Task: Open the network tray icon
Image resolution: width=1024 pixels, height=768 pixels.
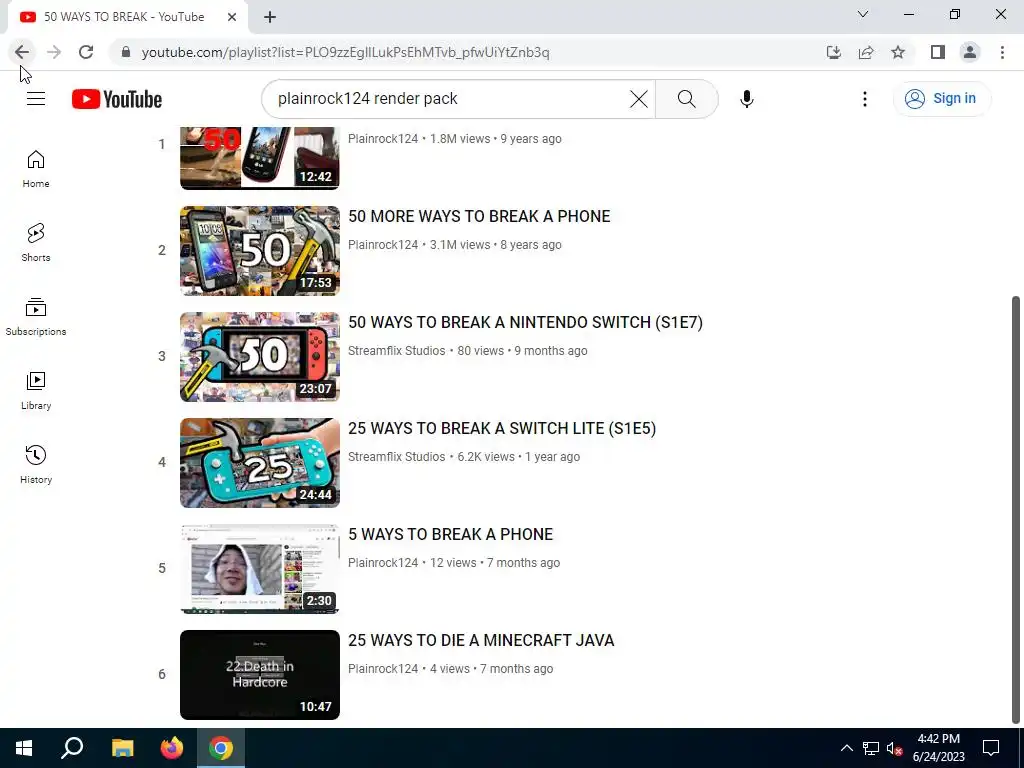Action: point(871,748)
